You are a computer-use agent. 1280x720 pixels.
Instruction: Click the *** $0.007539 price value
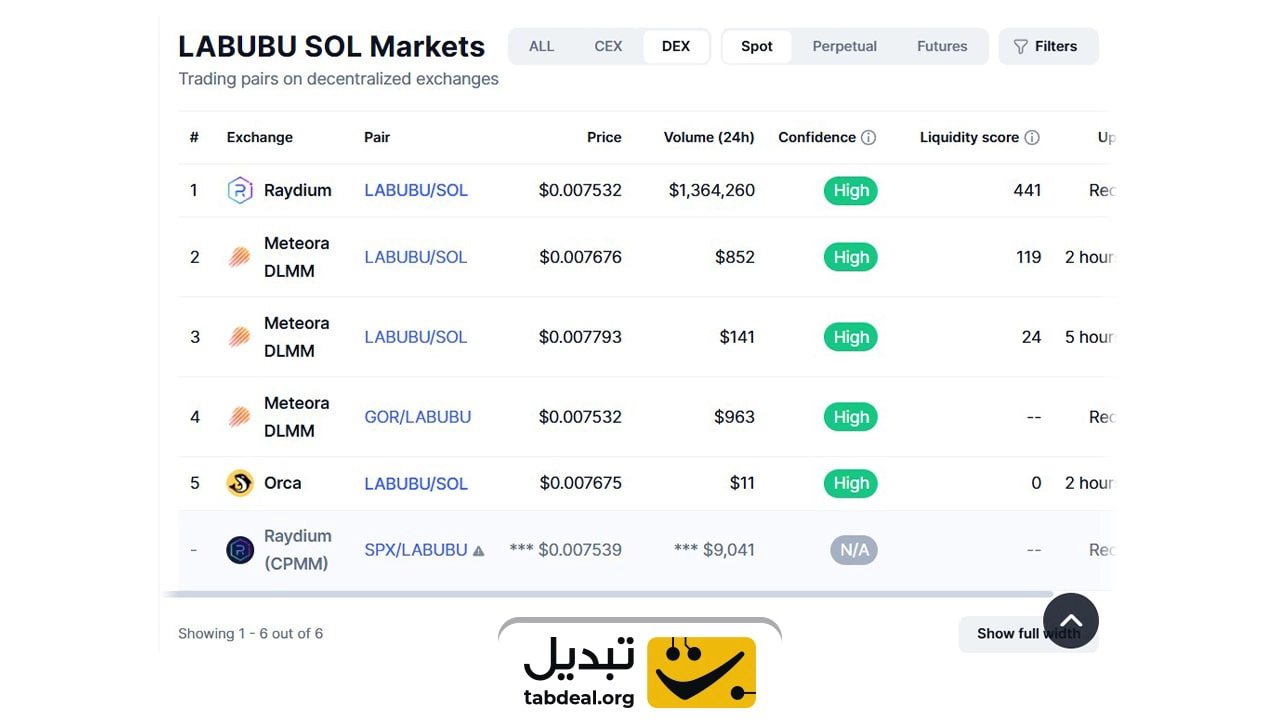pyautogui.click(x=565, y=550)
